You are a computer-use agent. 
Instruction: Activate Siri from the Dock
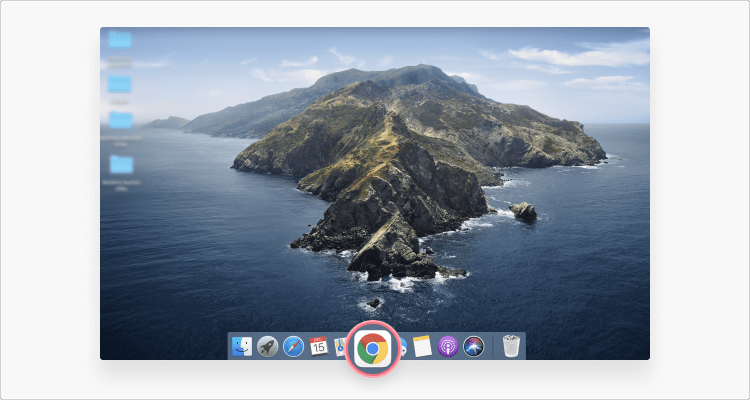[x=474, y=346]
